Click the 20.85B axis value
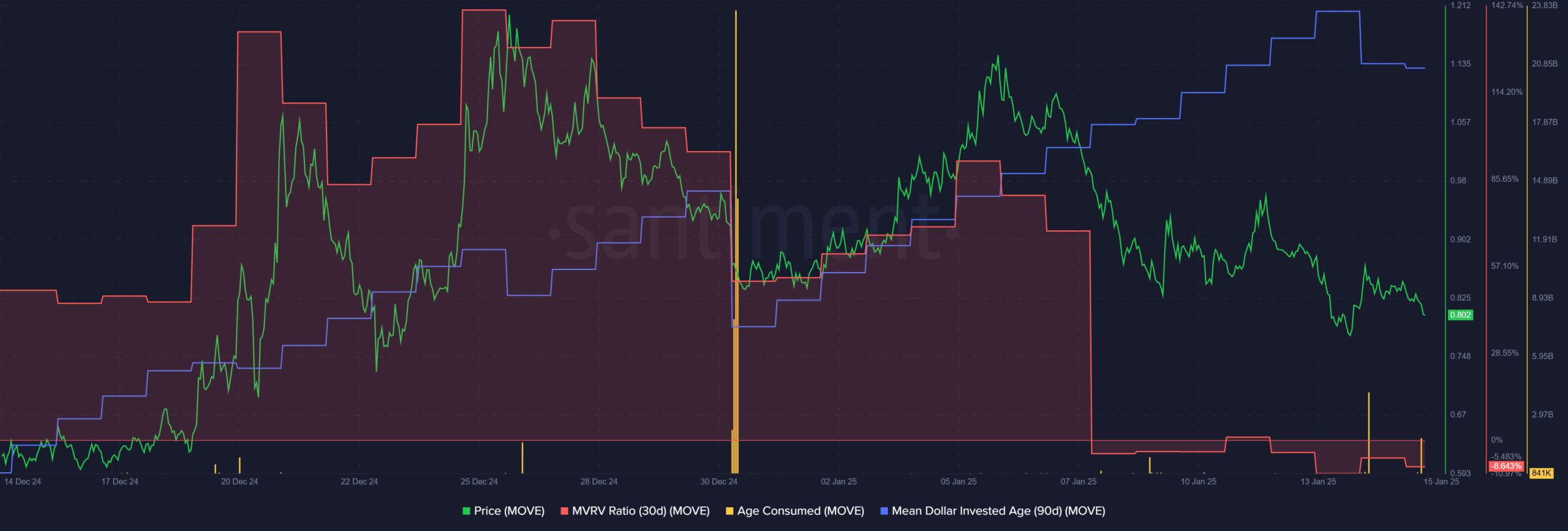 click(1545, 64)
